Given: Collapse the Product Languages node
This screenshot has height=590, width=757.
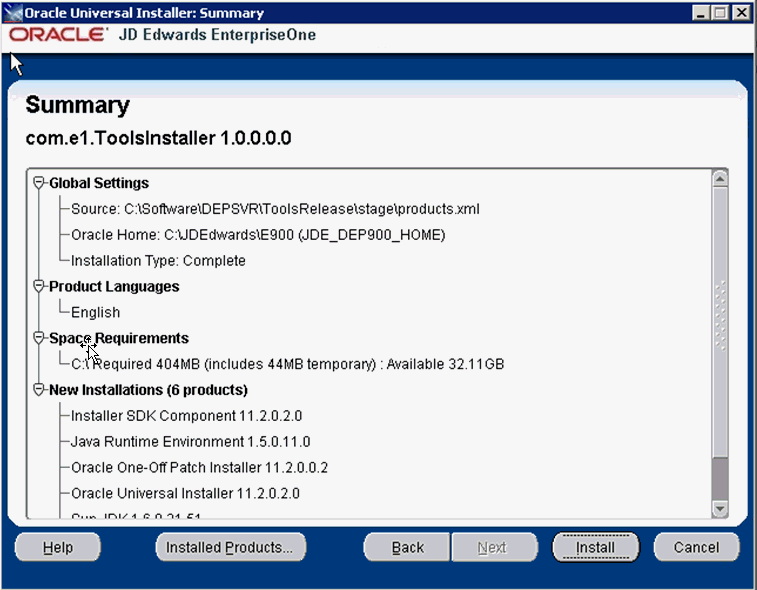Looking at the screenshot, I should pyautogui.click(x=39, y=286).
